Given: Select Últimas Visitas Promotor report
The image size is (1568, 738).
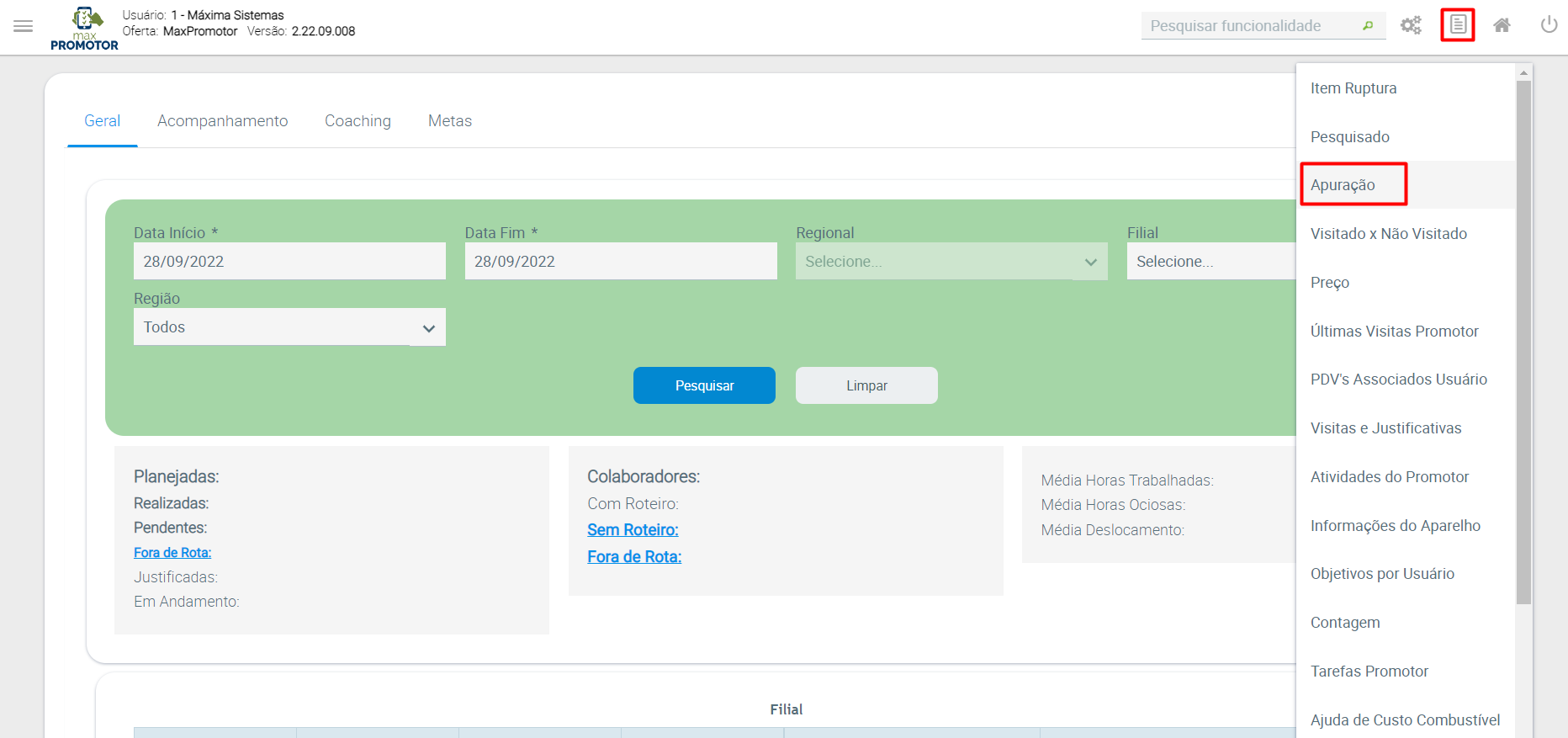Looking at the screenshot, I should coord(1406,331).
